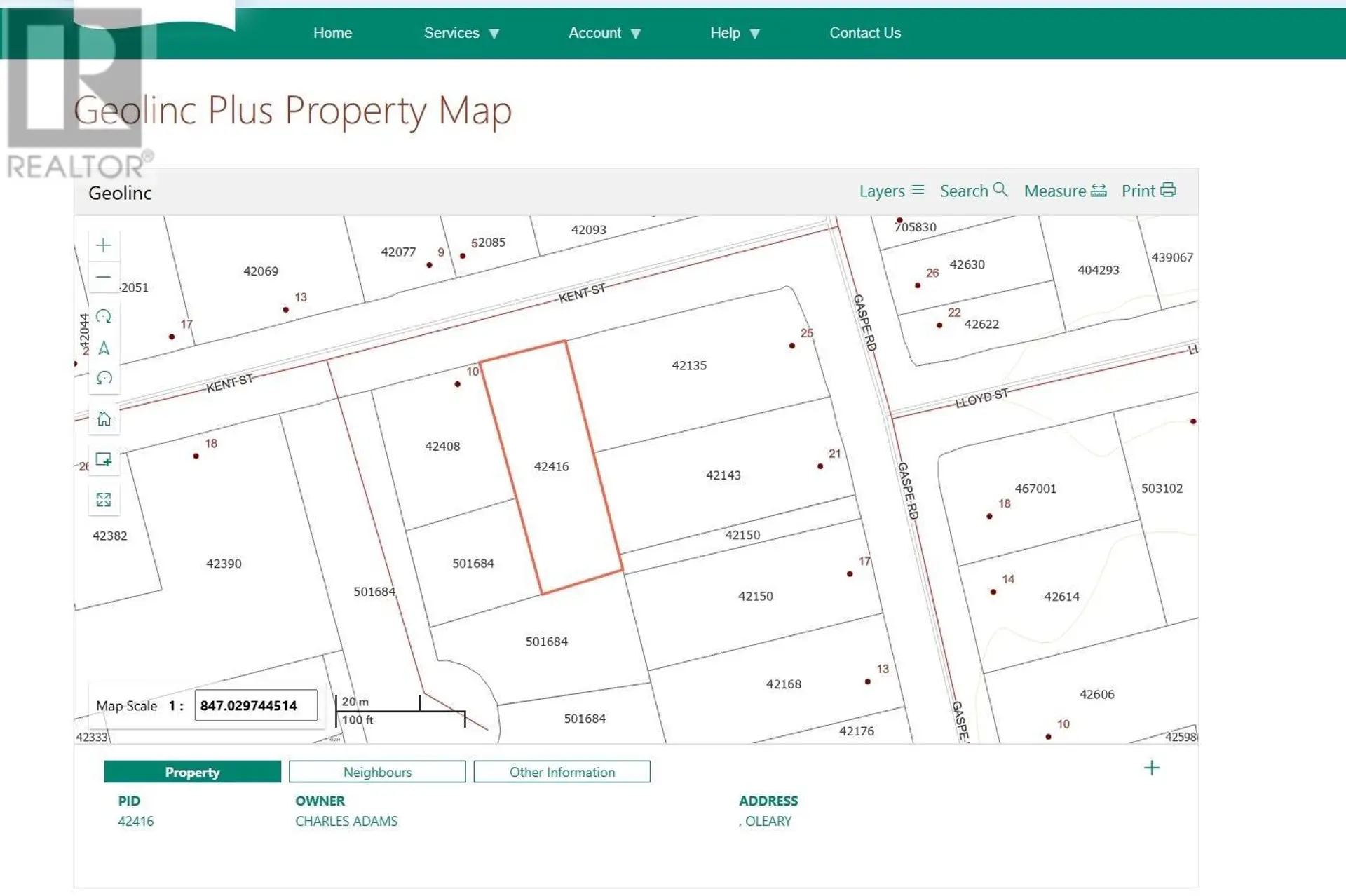Image resolution: width=1346 pixels, height=896 pixels.
Task: Switch to the Neighbours tab
Action: pyautogui.click(x=376, y=771)
